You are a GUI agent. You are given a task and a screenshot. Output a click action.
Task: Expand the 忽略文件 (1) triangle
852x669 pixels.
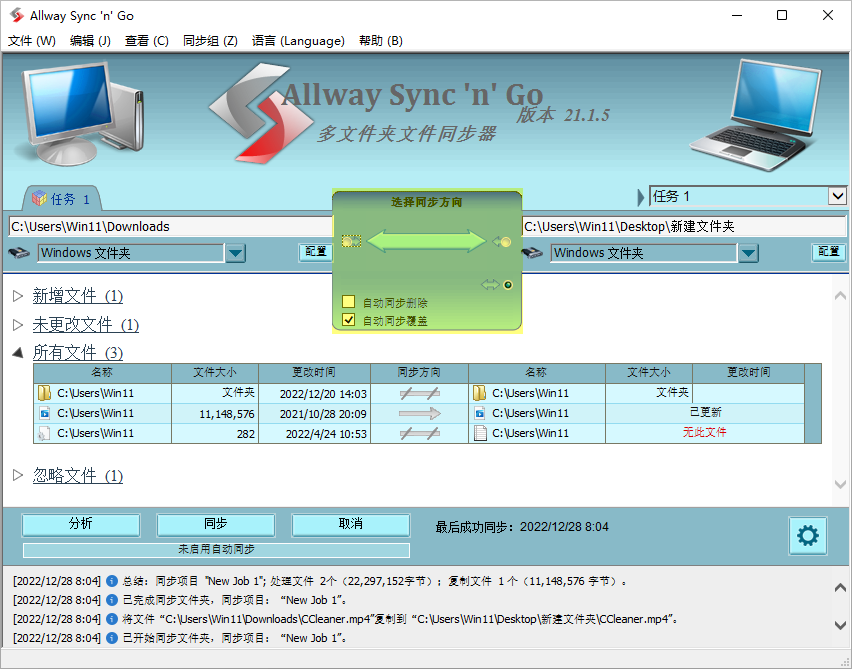[x=18, y=476]
